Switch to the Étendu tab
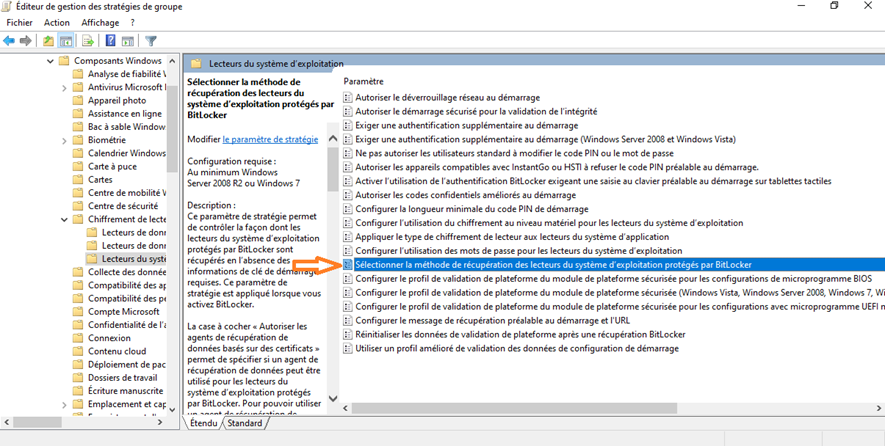Viewport: 885px width, 446px height. click(204, 423)
